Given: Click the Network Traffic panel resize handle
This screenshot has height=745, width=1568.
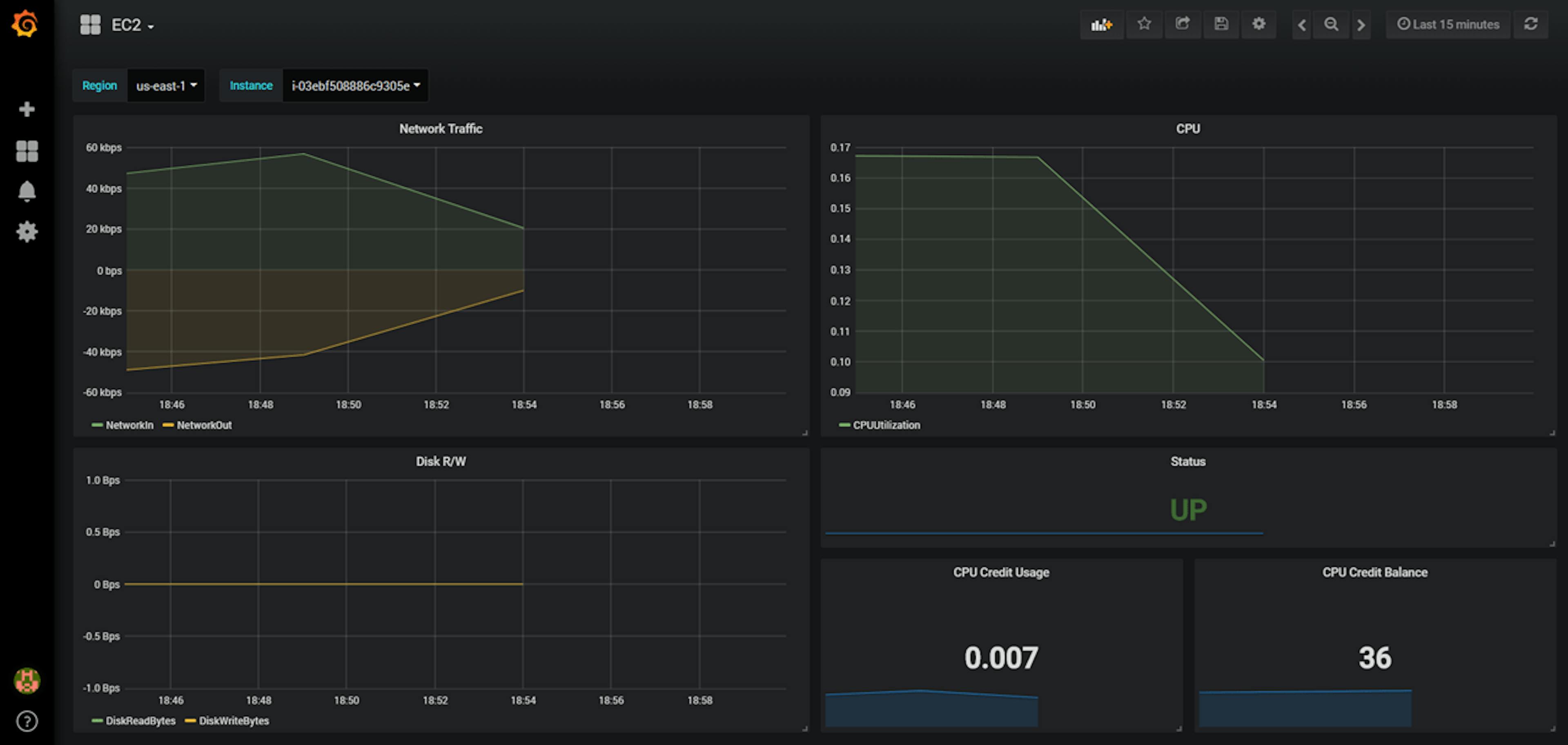Looking at the screenshot, I should [805, 432].
